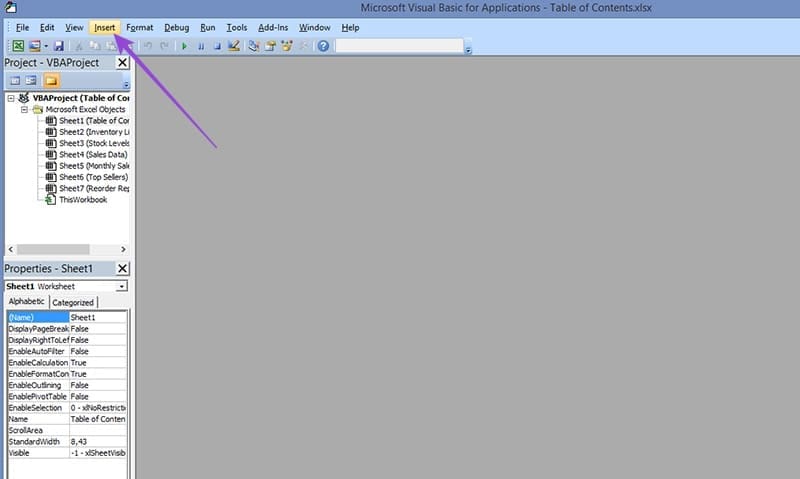Open the Object Browser toolbar icon

[x=287, y=46]
